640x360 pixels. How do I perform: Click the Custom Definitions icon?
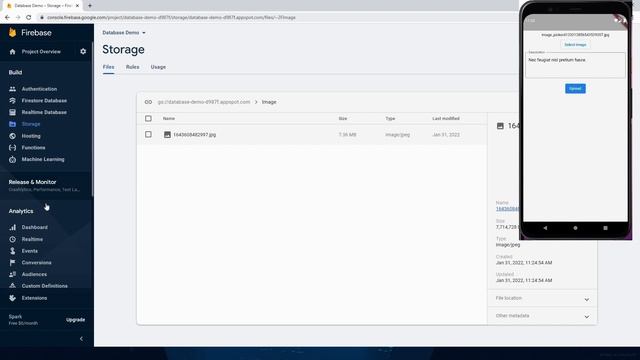[13, 286]
